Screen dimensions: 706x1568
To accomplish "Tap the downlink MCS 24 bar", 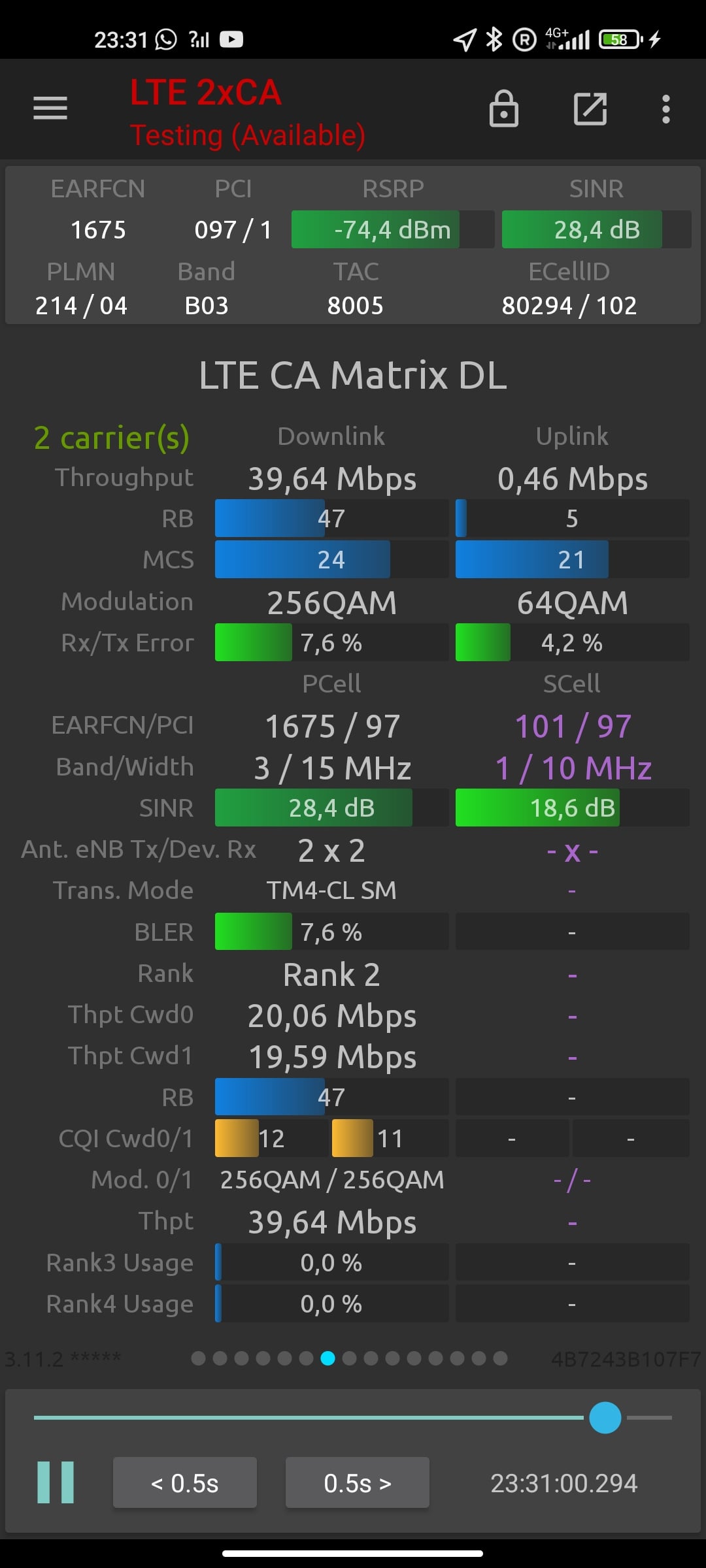I will (331, 559).
